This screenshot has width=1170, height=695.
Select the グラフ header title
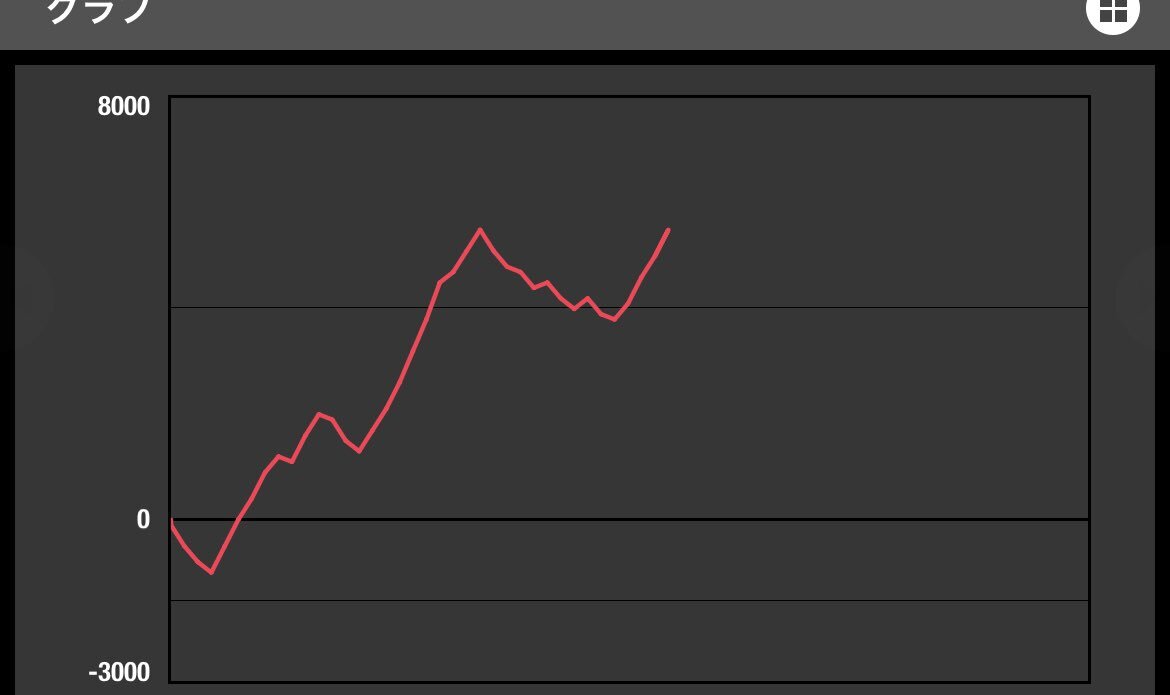tap(99, 11)
